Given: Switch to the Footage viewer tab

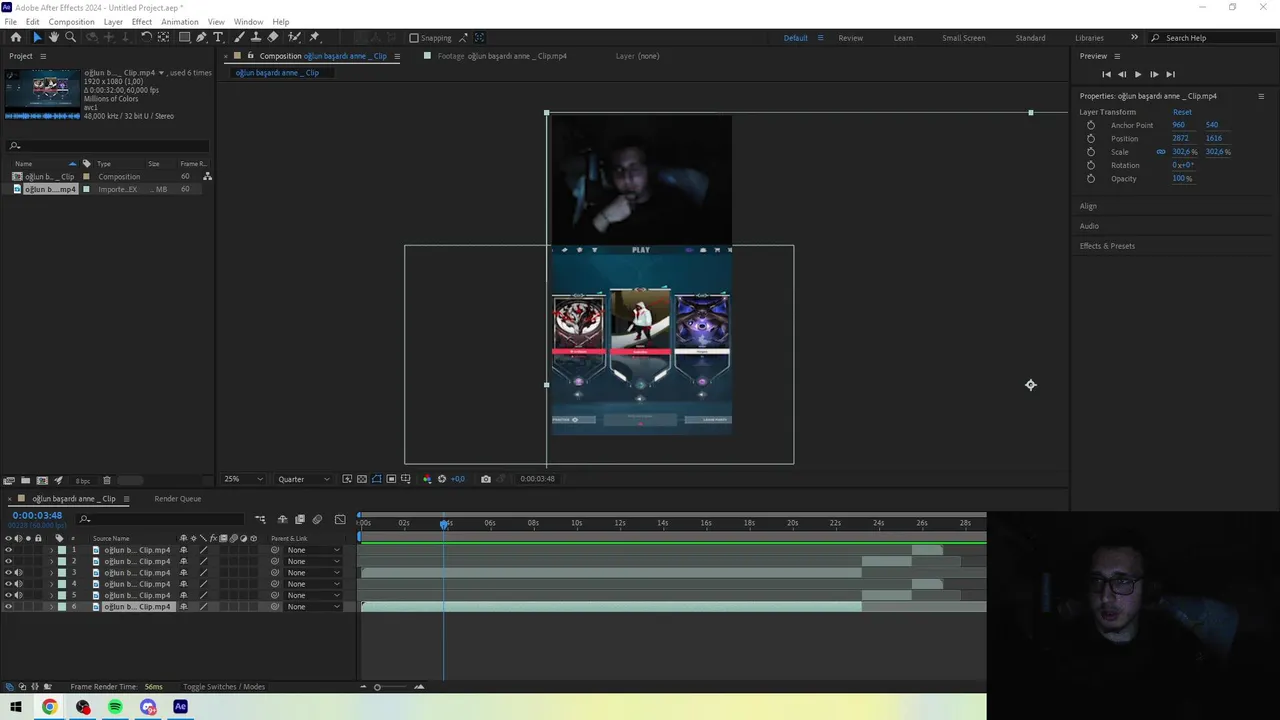Looking at the screenshot, I should pyautogui.click(x=502, y=56).
